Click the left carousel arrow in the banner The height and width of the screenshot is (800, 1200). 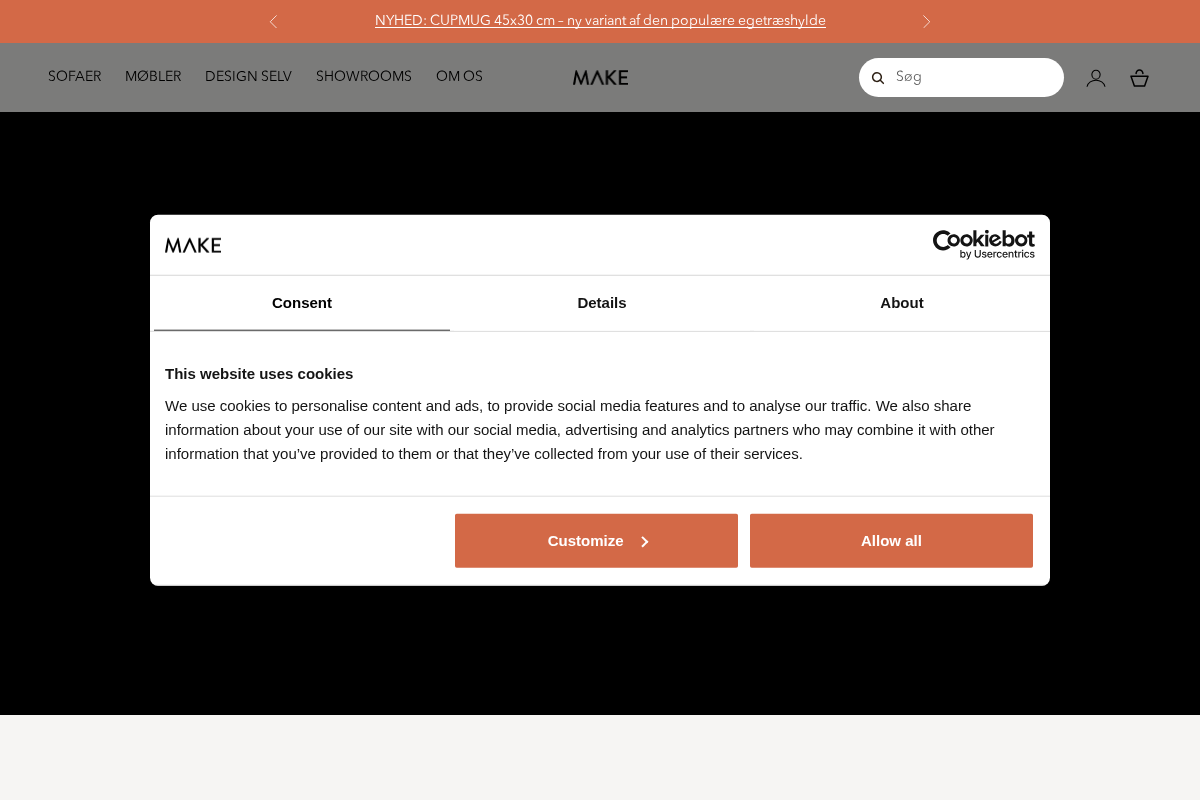click(x=273, y=21)
